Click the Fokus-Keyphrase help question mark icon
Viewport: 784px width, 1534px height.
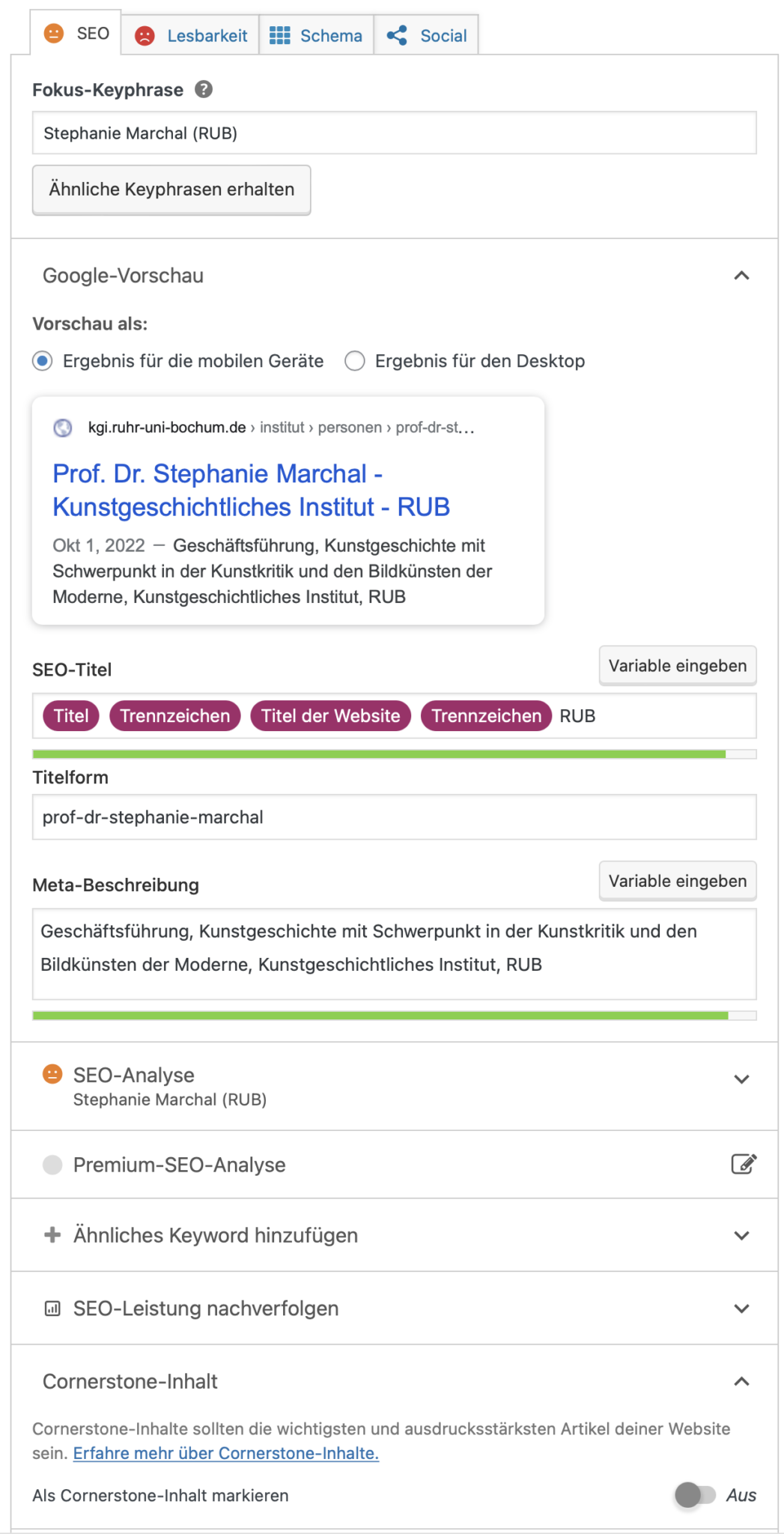click(x=204, y=90)
